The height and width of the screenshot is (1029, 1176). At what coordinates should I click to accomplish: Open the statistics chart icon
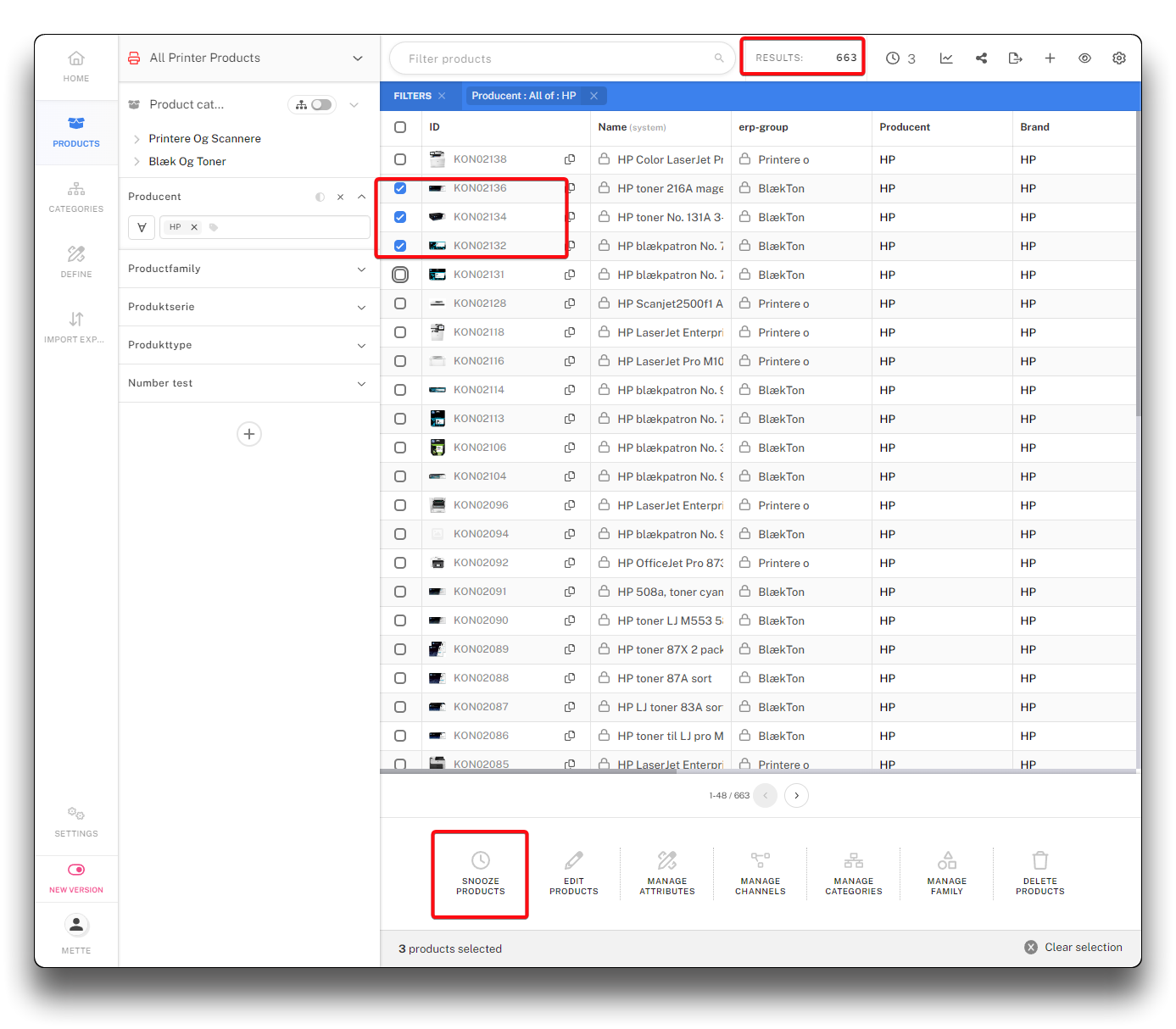tap(946, 58)
